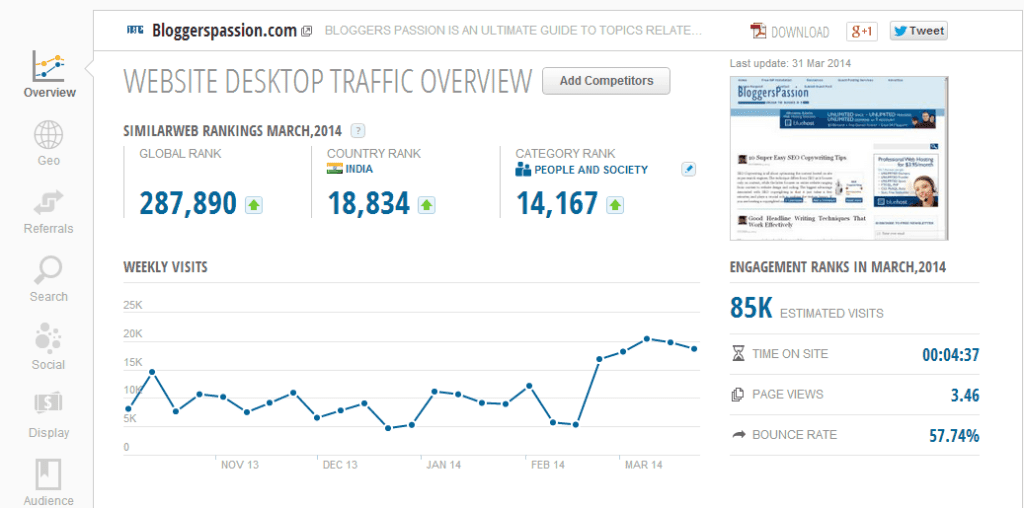Click the JAN 14 axis label
The width and height of the screenshot is (1024, 508).
[x=444, y=465]
